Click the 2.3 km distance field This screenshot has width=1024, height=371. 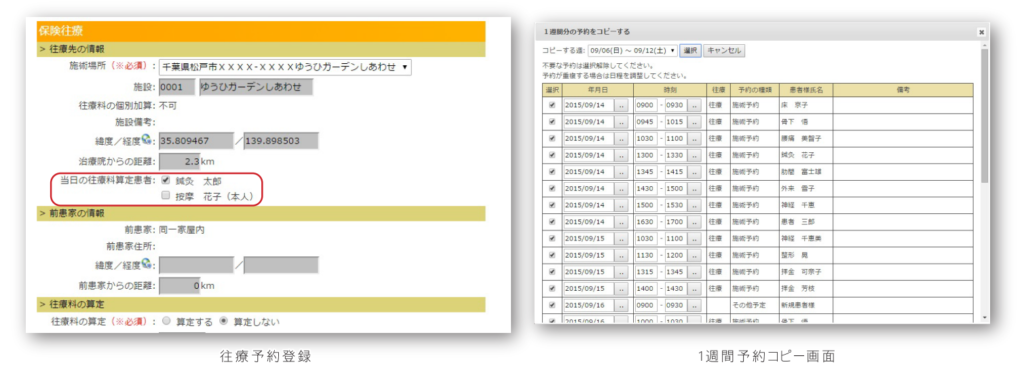click(x=180, y=161)
